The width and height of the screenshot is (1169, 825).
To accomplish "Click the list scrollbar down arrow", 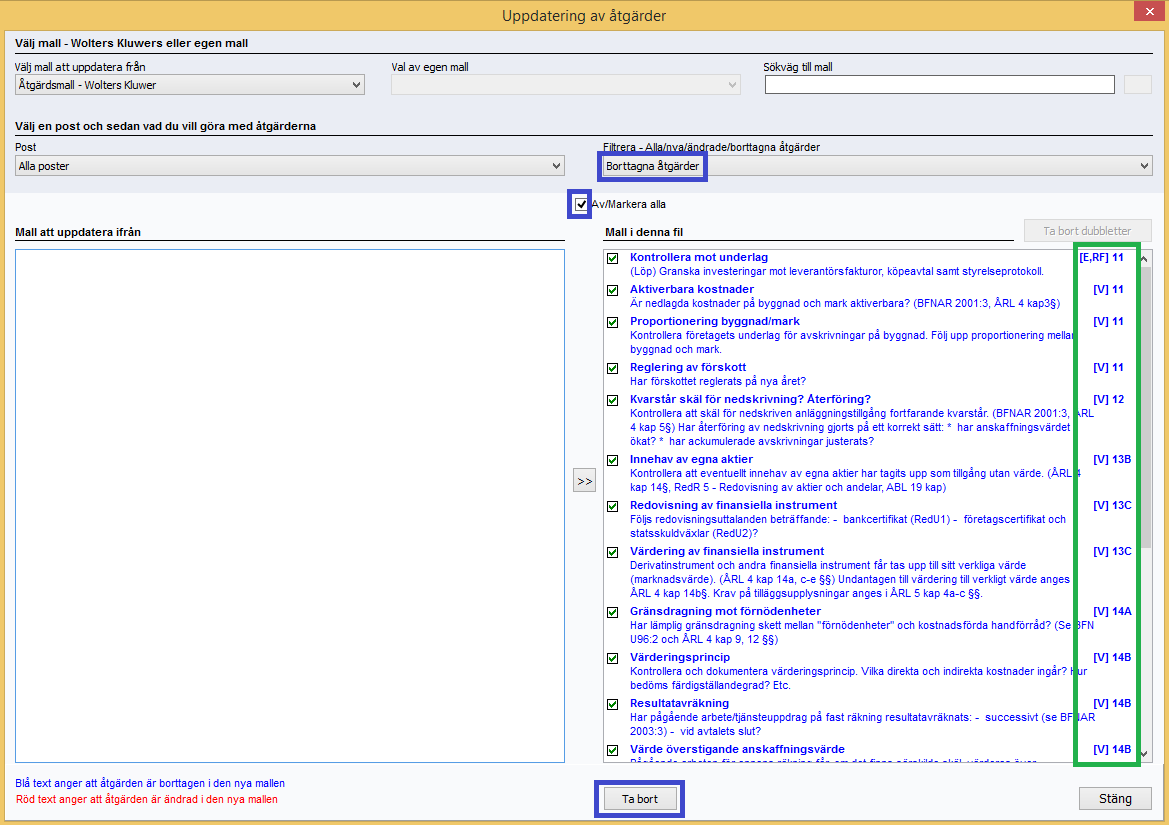I will 1144,753.
